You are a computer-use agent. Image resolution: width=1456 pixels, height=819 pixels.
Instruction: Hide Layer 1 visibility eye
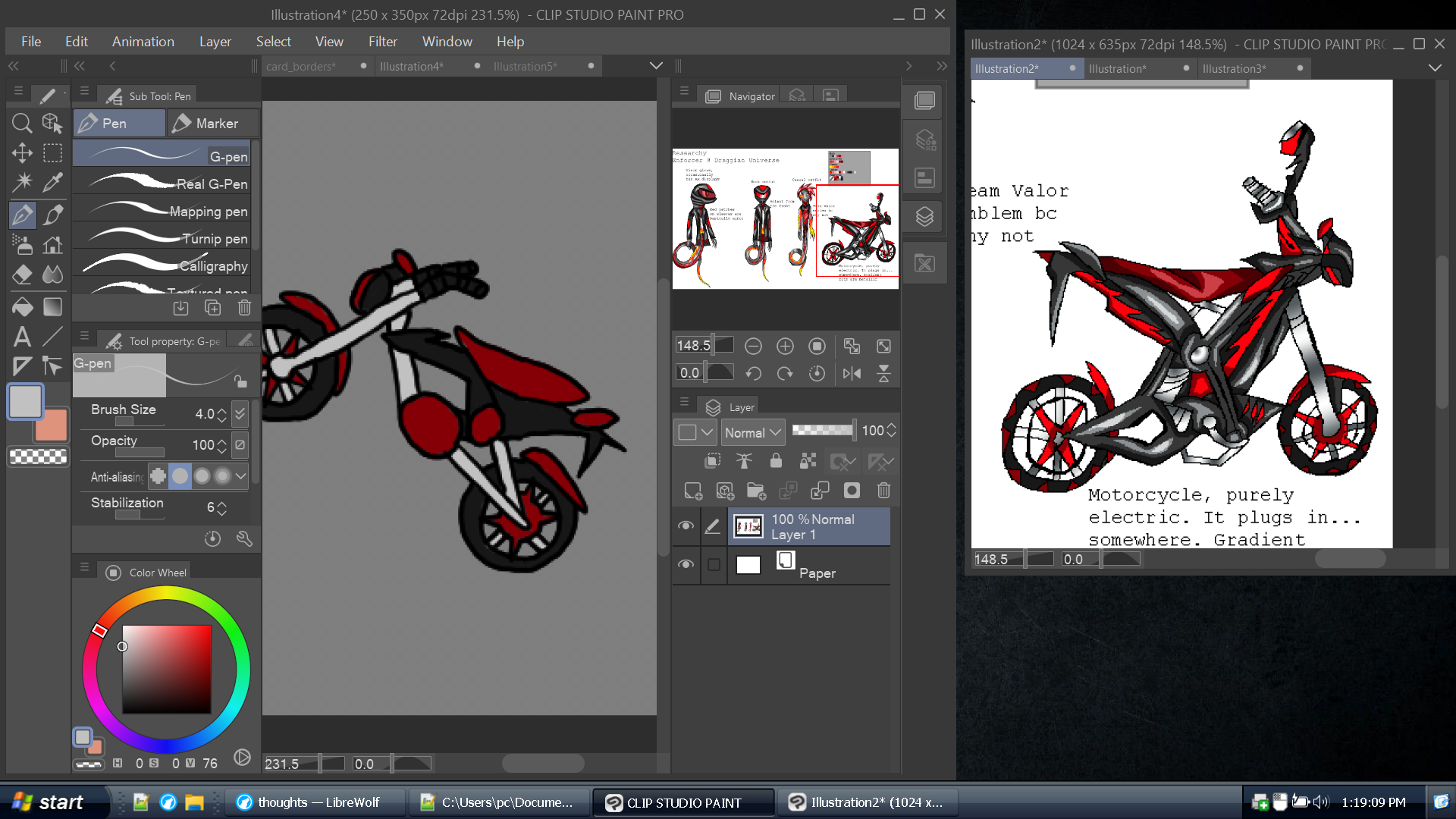point(686,526)
